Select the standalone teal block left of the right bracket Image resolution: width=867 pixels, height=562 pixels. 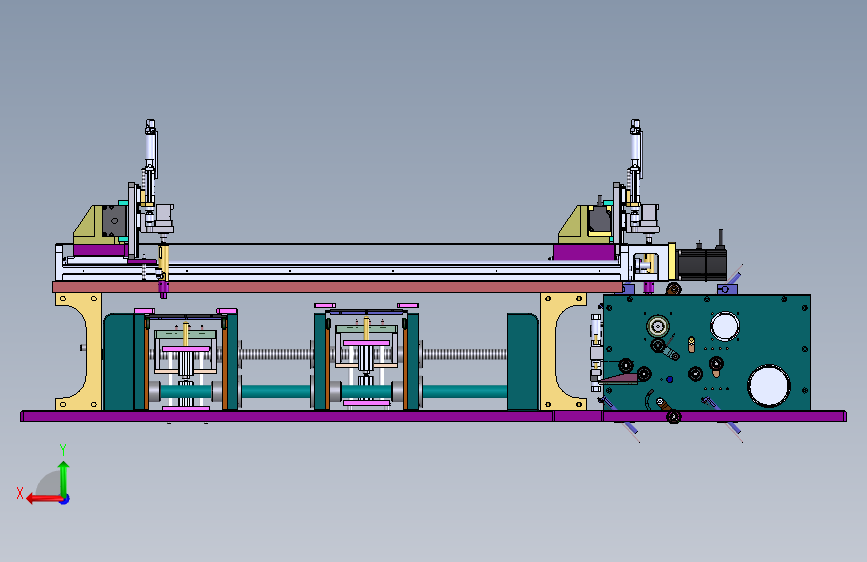pos(523,362)
